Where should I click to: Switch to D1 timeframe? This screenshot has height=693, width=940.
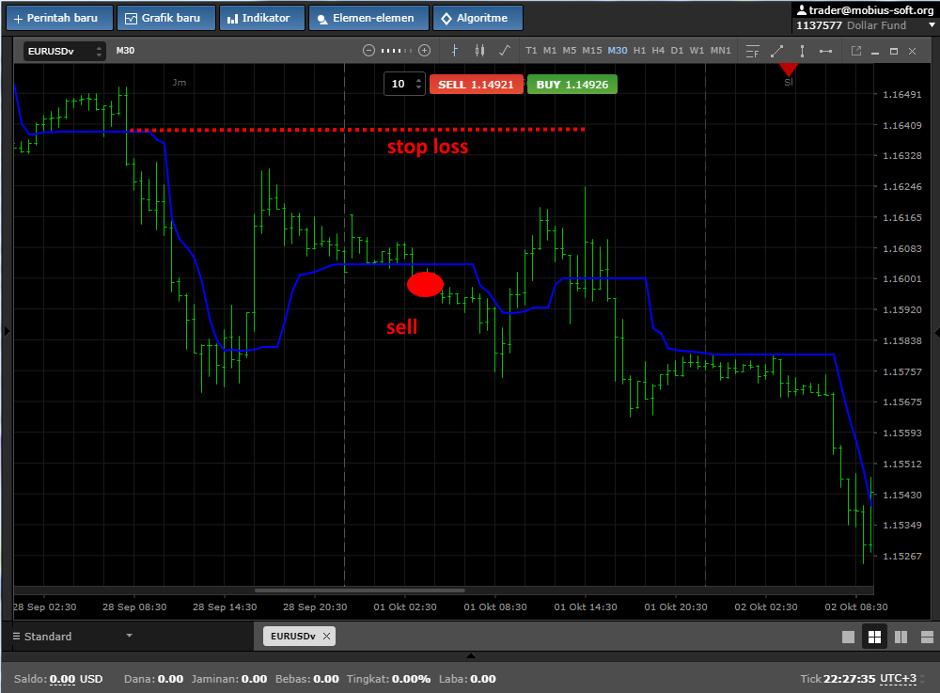coord(677,51)
